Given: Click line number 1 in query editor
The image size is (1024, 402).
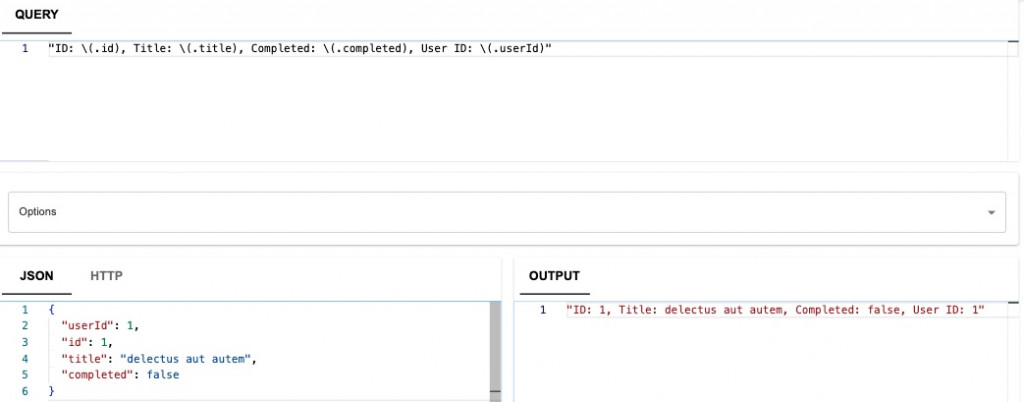Looking at the screenshot, I should [25, 48].
